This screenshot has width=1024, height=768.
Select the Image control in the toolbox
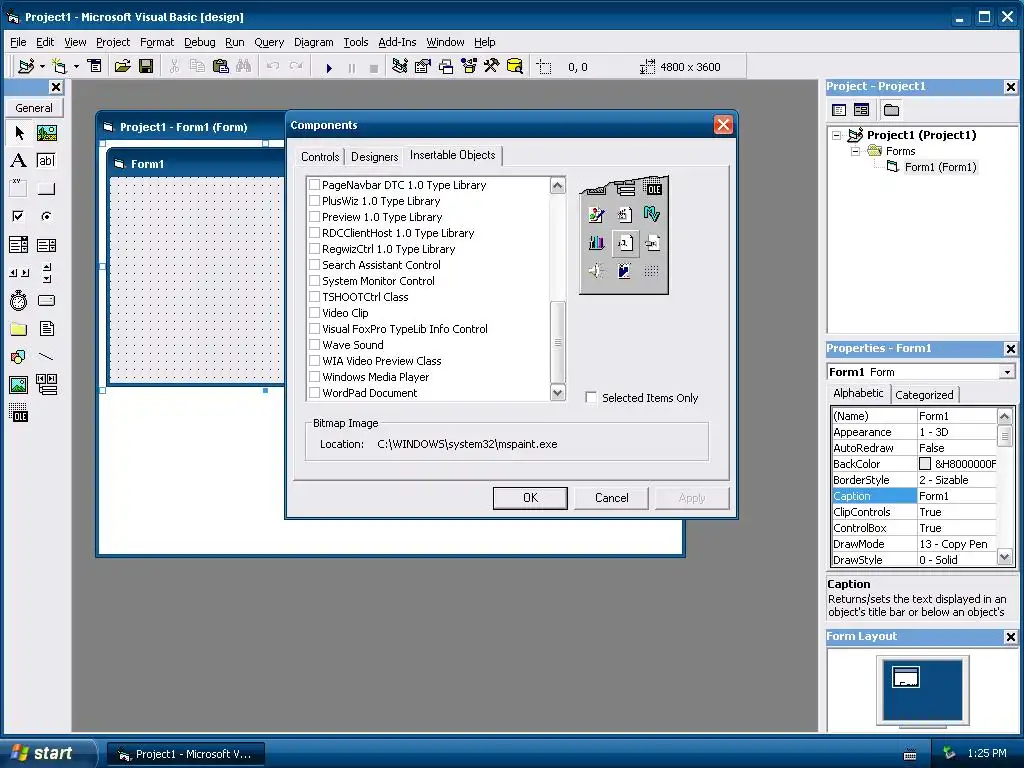(x=19, y=385)
